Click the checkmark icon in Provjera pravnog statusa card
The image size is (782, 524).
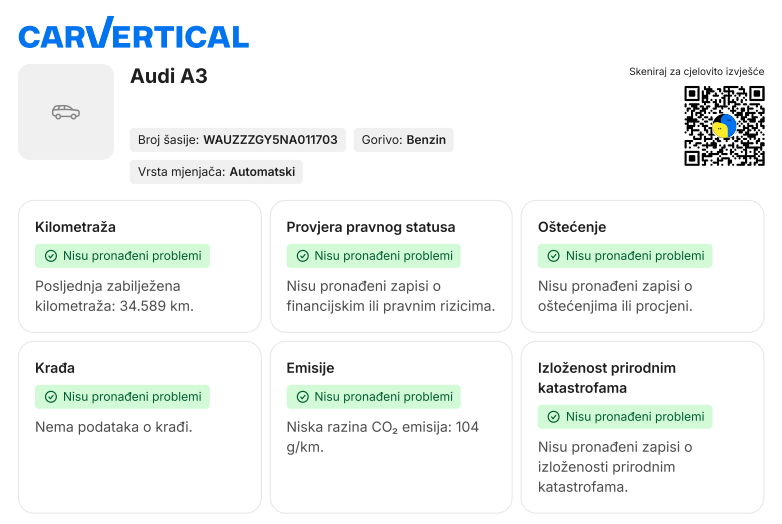coord(302,256)
